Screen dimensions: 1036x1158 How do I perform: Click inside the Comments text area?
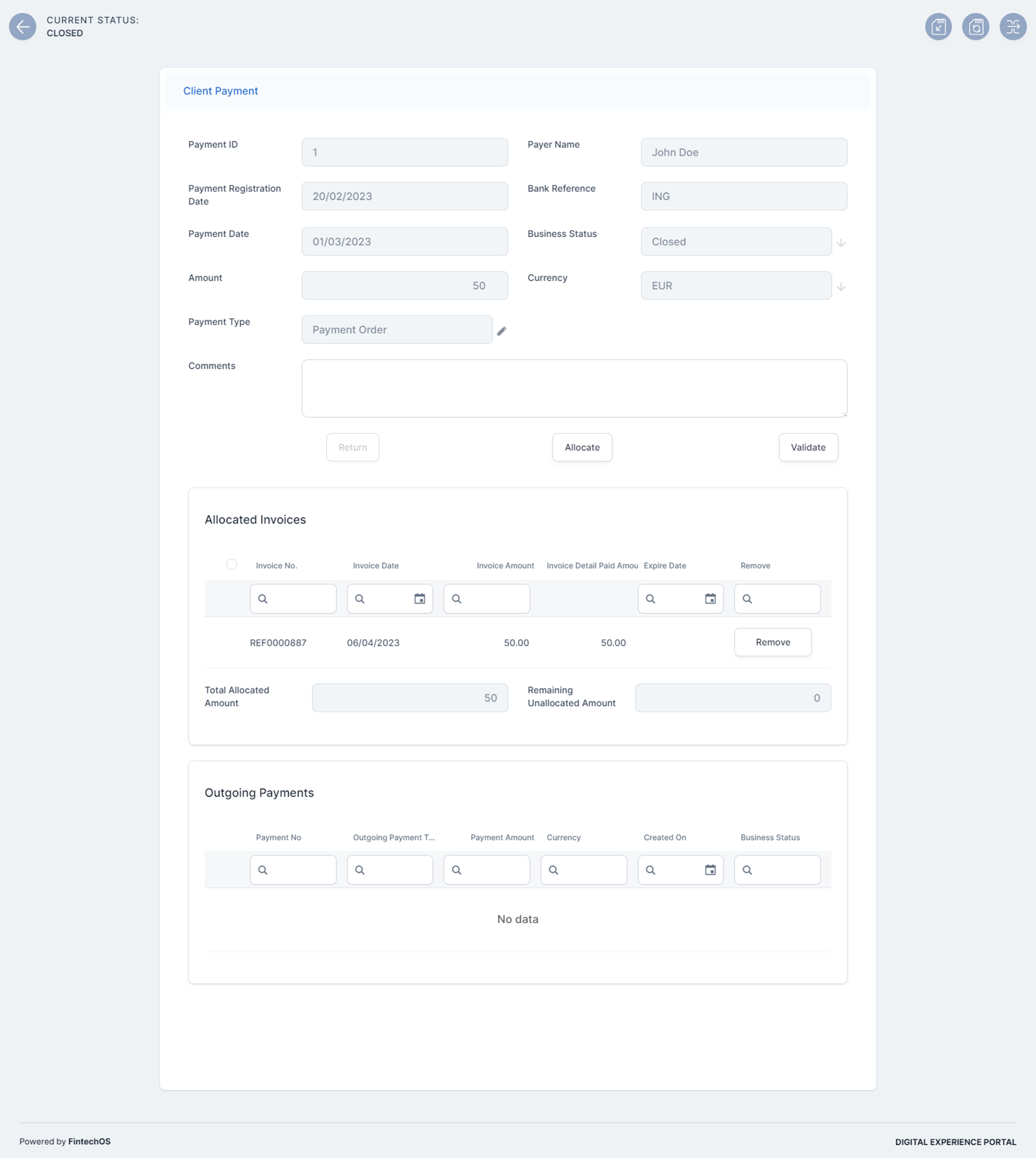tap(574, 388)
